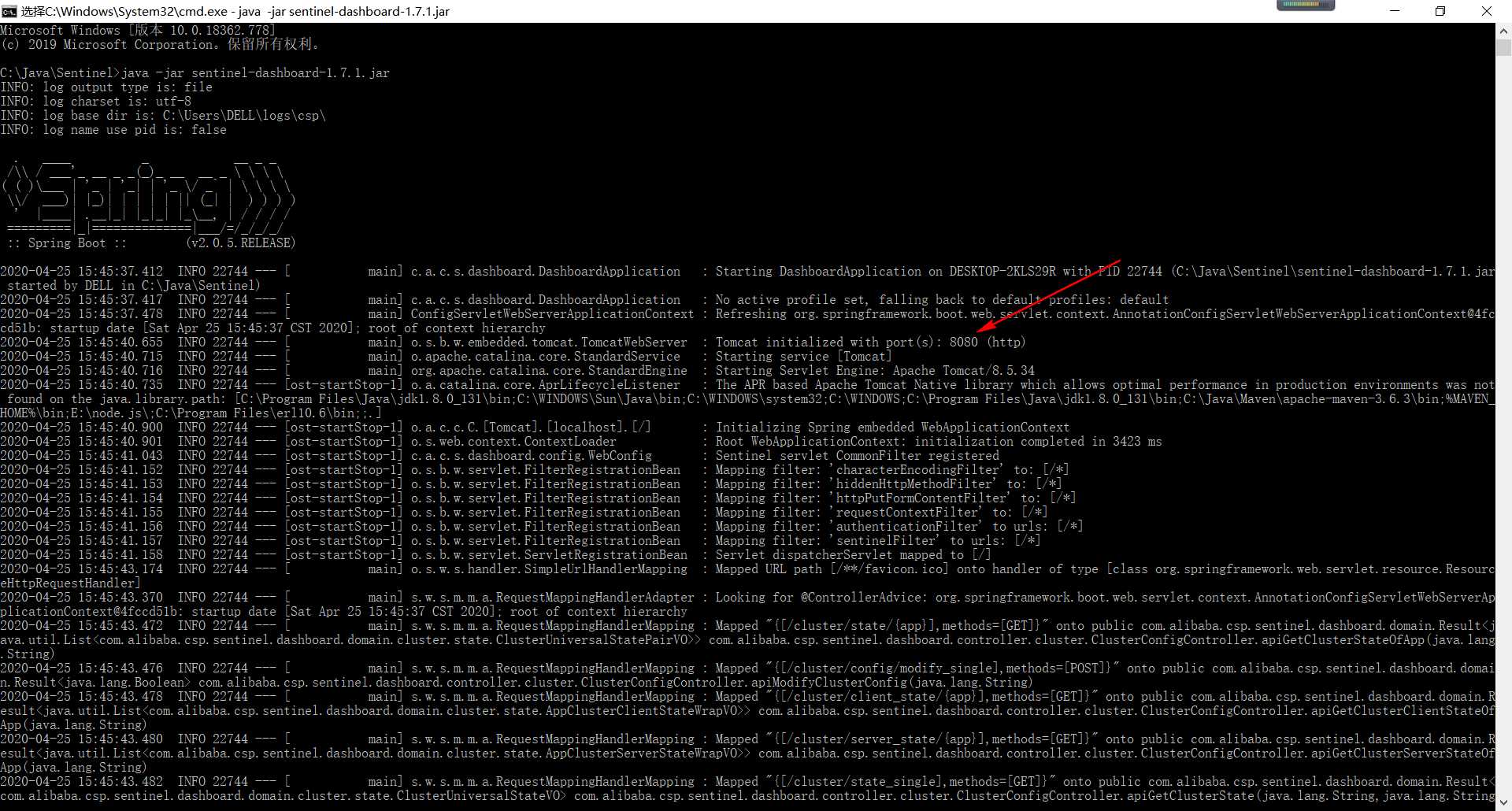This screenshot has height=811, width=1512.
Task: Click the vertical scrollbar thumb
Action: point(1503,46)
